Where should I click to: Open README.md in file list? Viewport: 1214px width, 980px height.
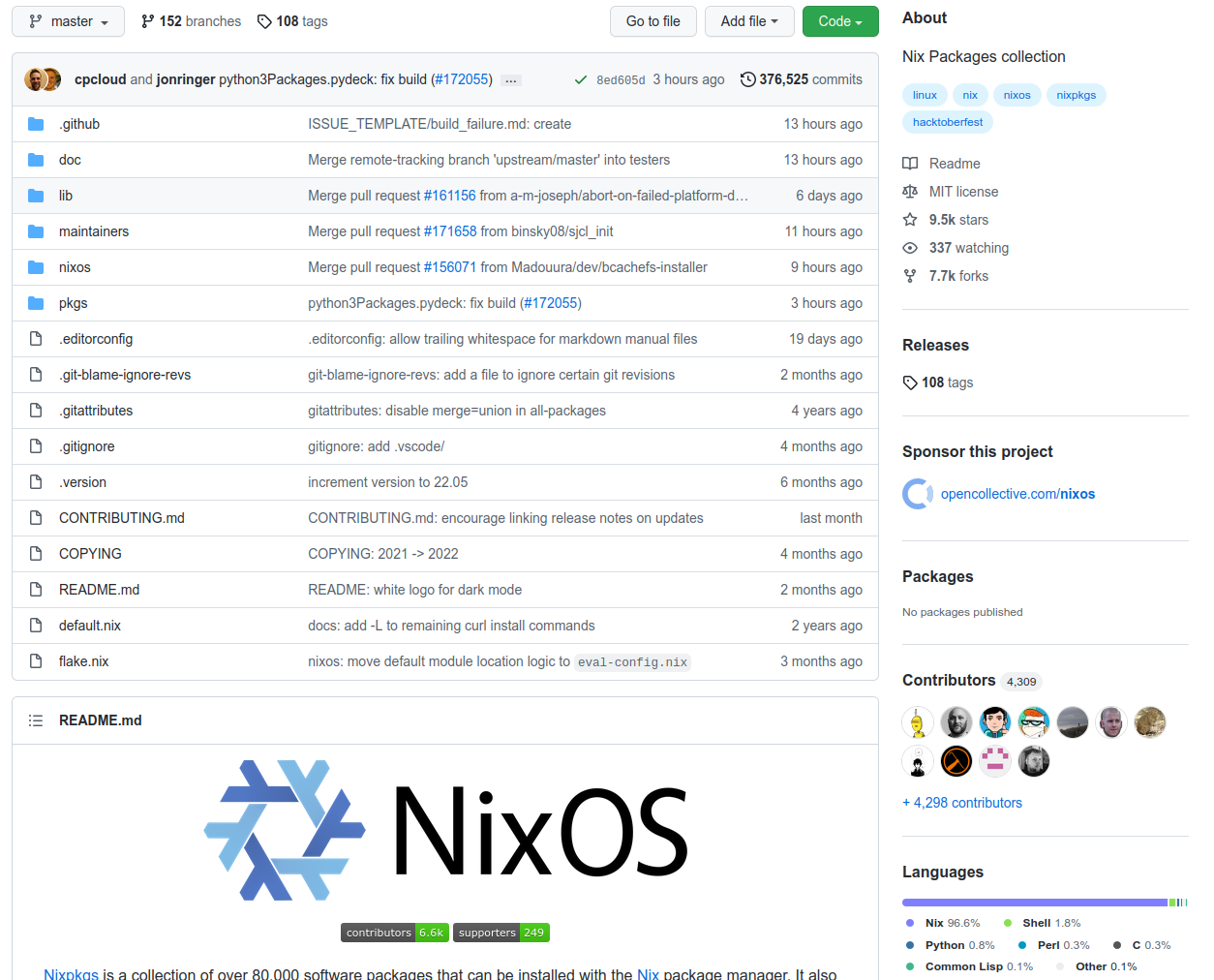[99, 590]
